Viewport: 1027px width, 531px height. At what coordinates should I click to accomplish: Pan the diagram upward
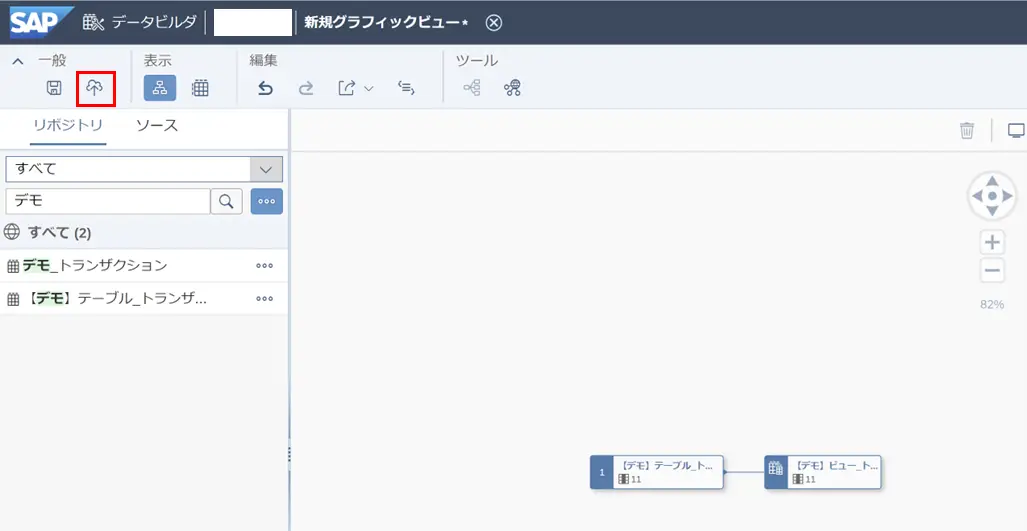click(993, 181)
